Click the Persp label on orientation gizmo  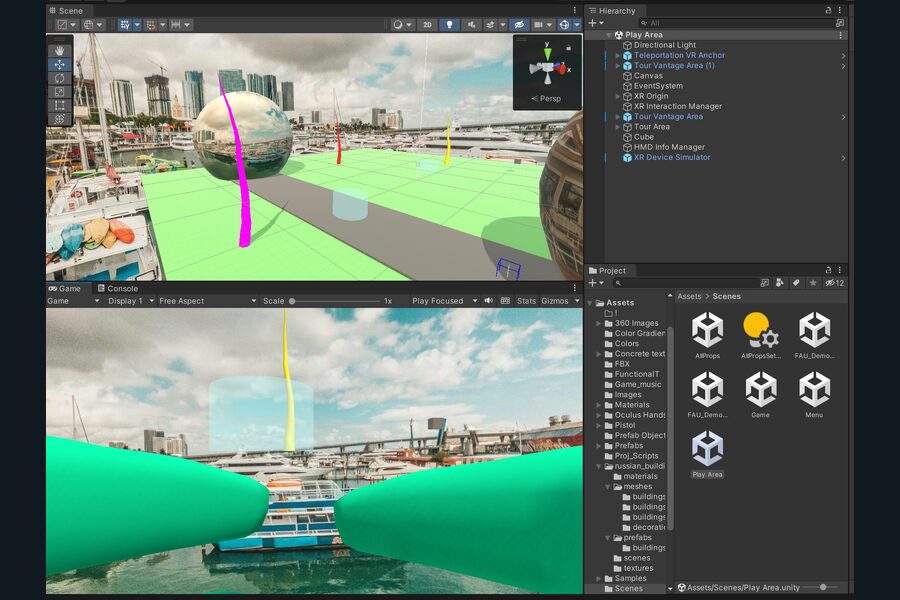(546, 99)
